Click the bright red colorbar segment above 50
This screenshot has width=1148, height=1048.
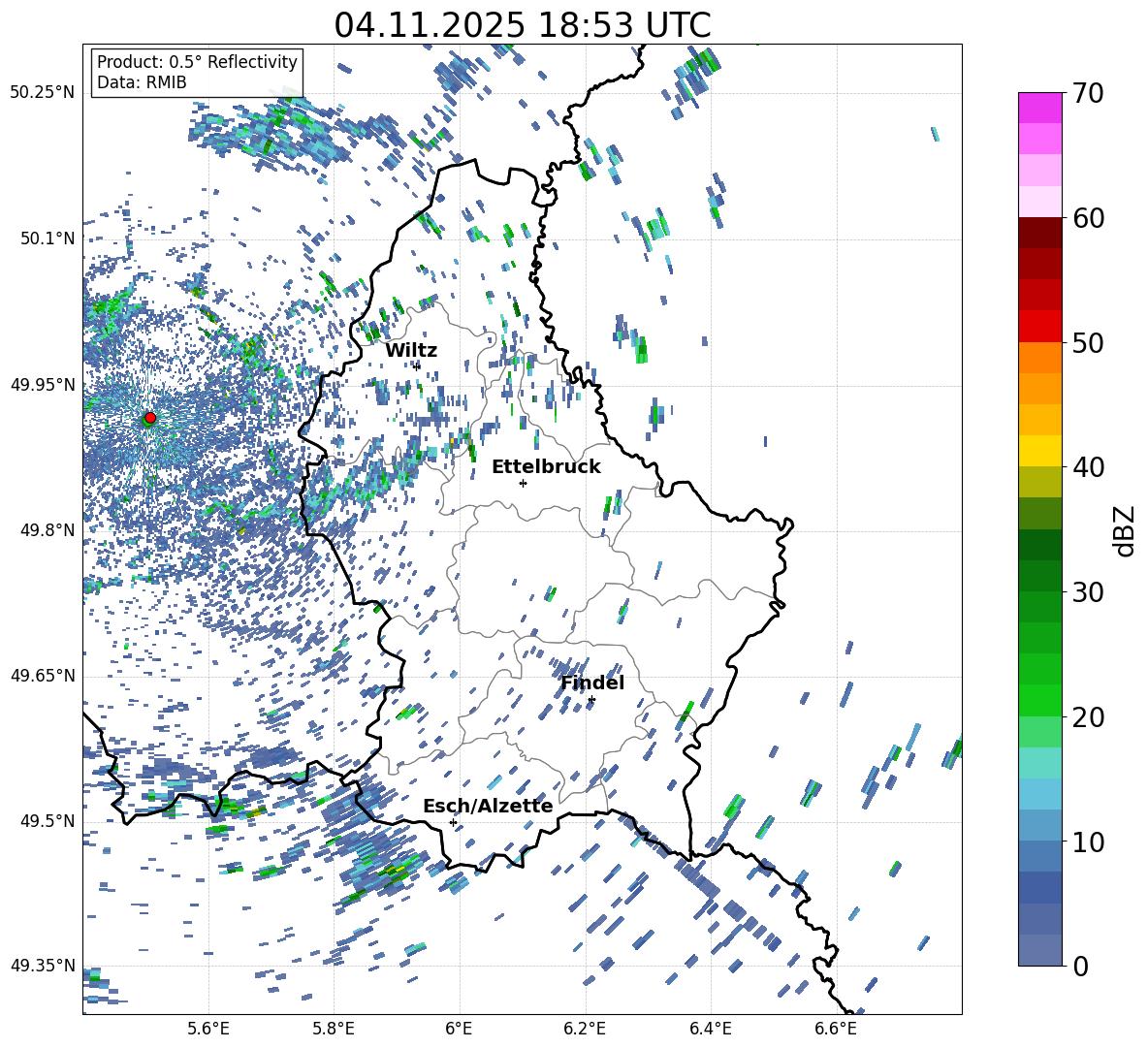tap(1039, 327)
